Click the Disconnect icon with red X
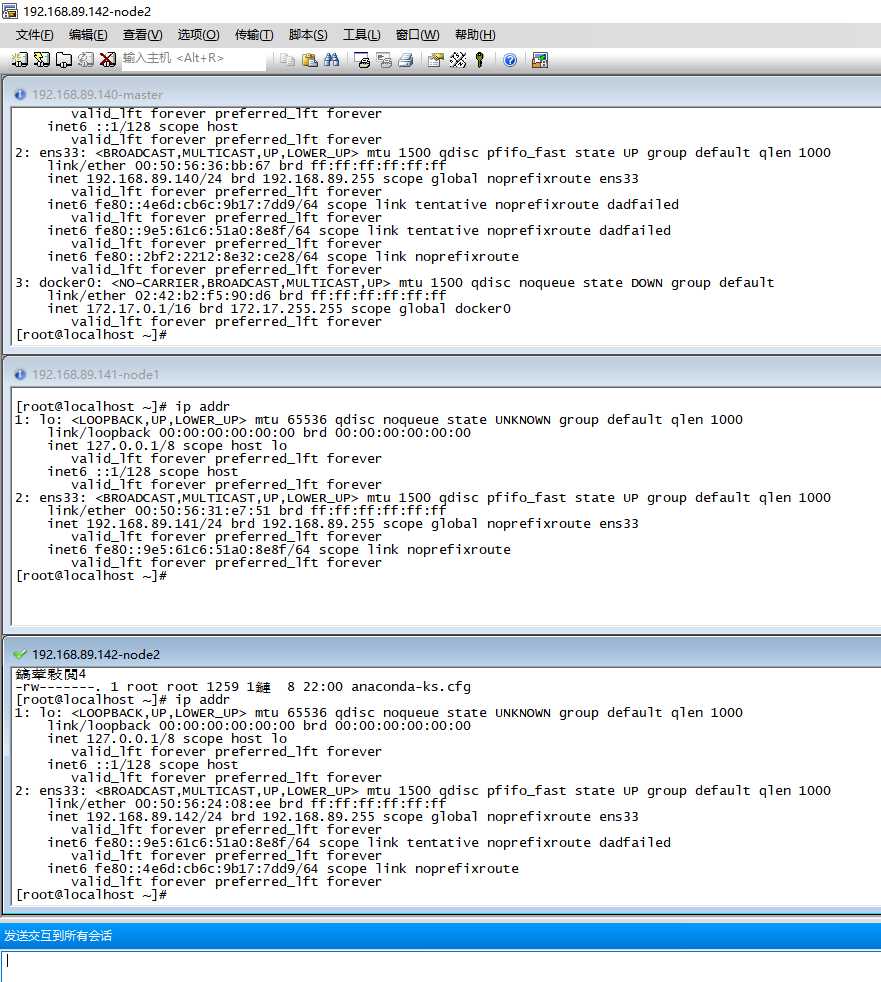The image size is (881, 982). click(108, 59)
